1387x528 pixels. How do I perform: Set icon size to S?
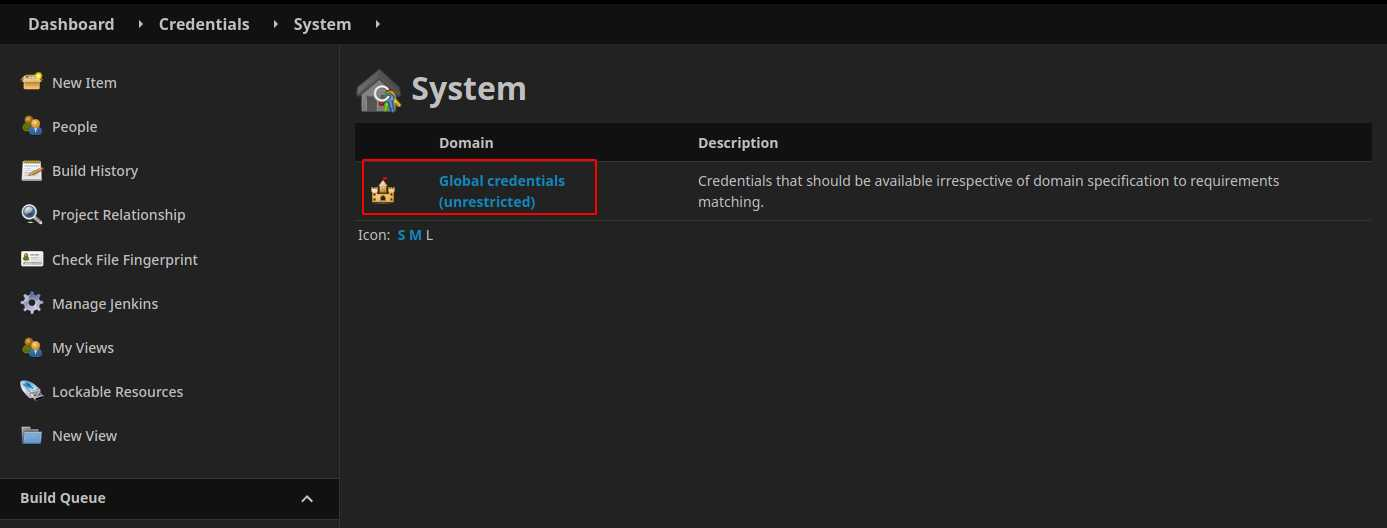click(x=402, y=235)
